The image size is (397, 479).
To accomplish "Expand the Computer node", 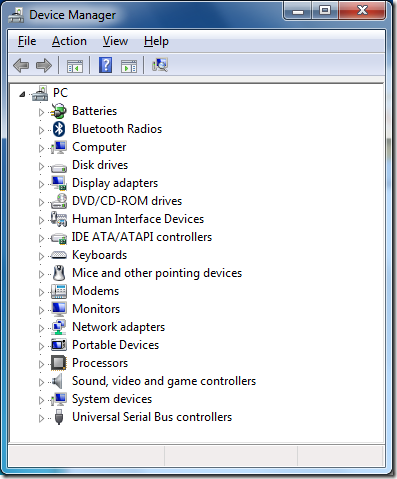I will (x=41, y=148).
